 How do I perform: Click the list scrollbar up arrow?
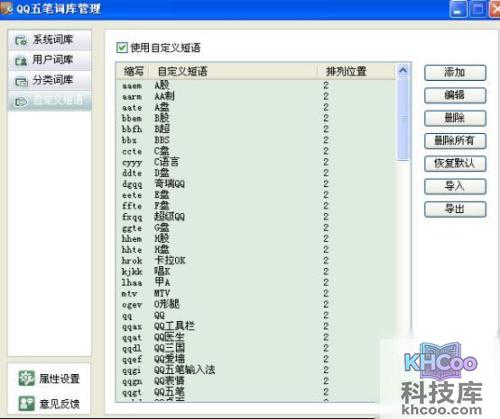coord(403,70)
